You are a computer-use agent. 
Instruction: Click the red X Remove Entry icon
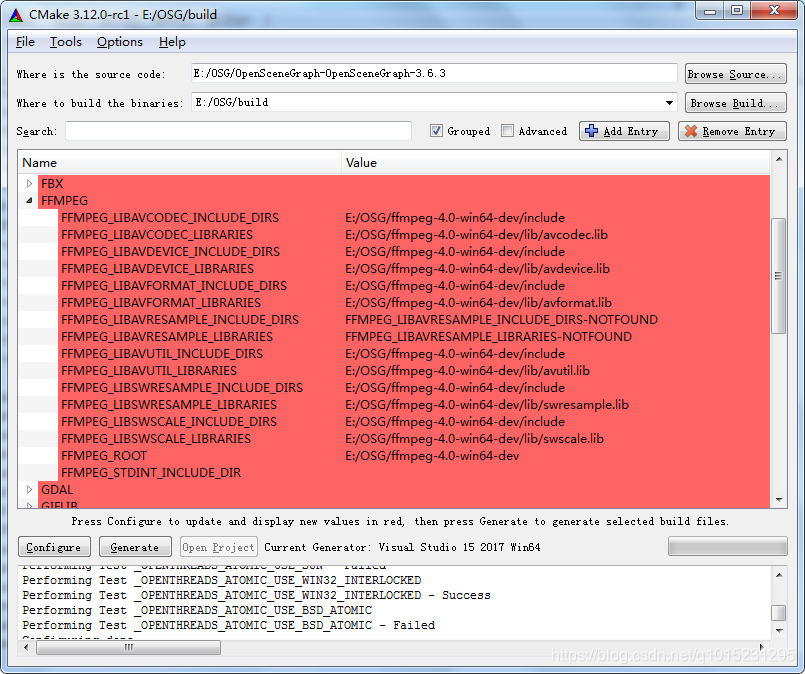coord(691,131)
